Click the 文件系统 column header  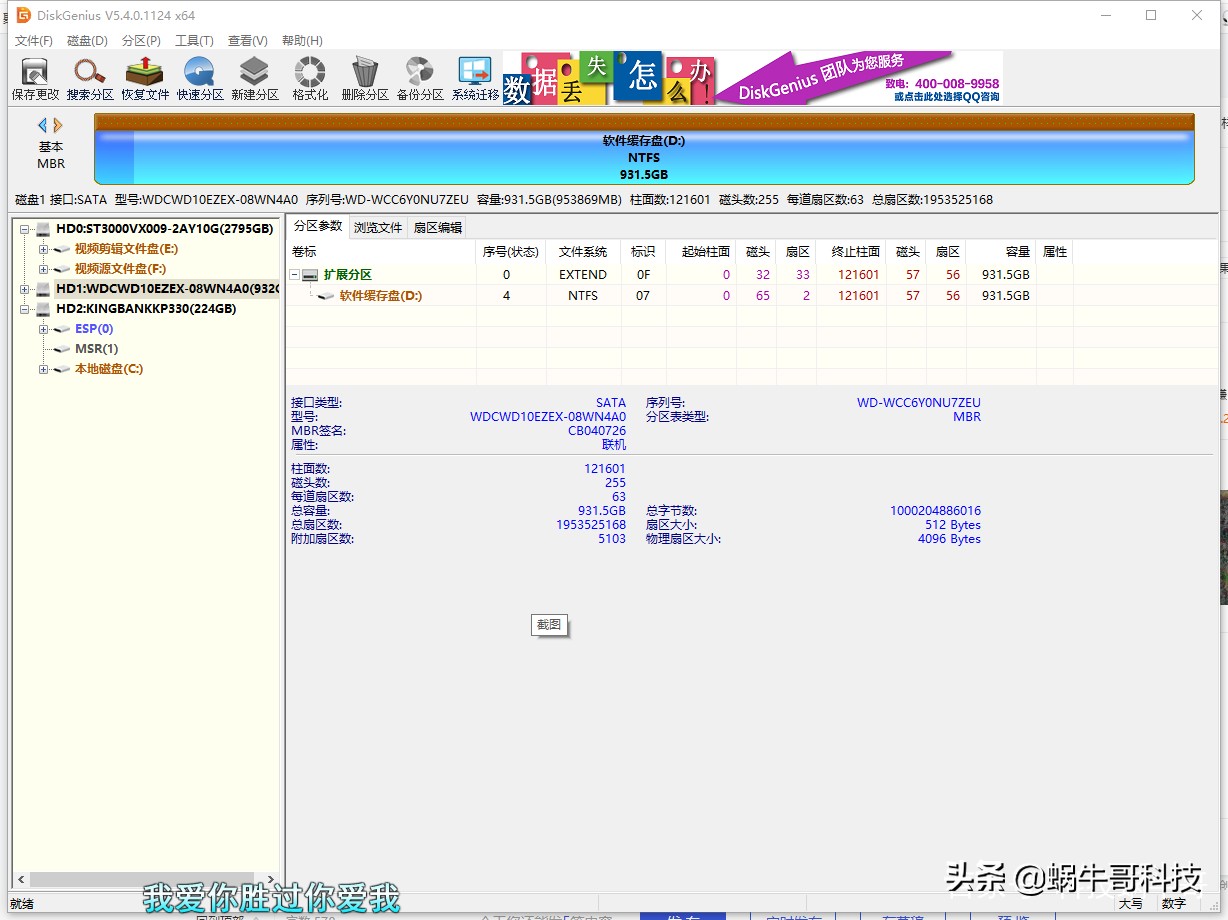[x=583, y=251]
